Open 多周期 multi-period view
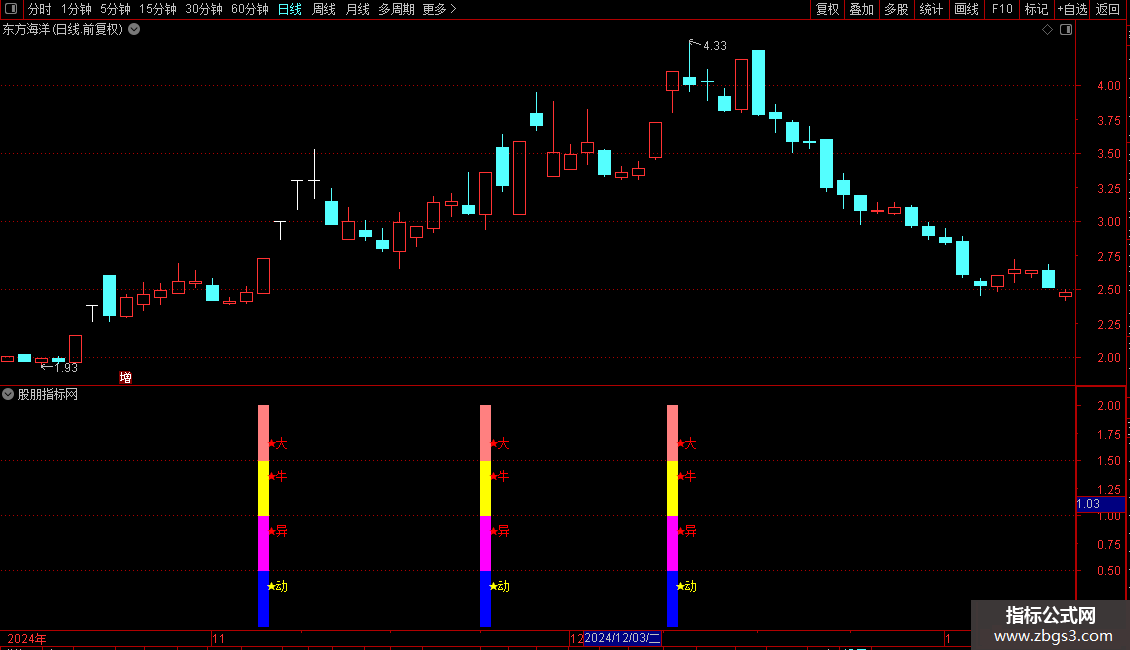 [x=396, y=9]
